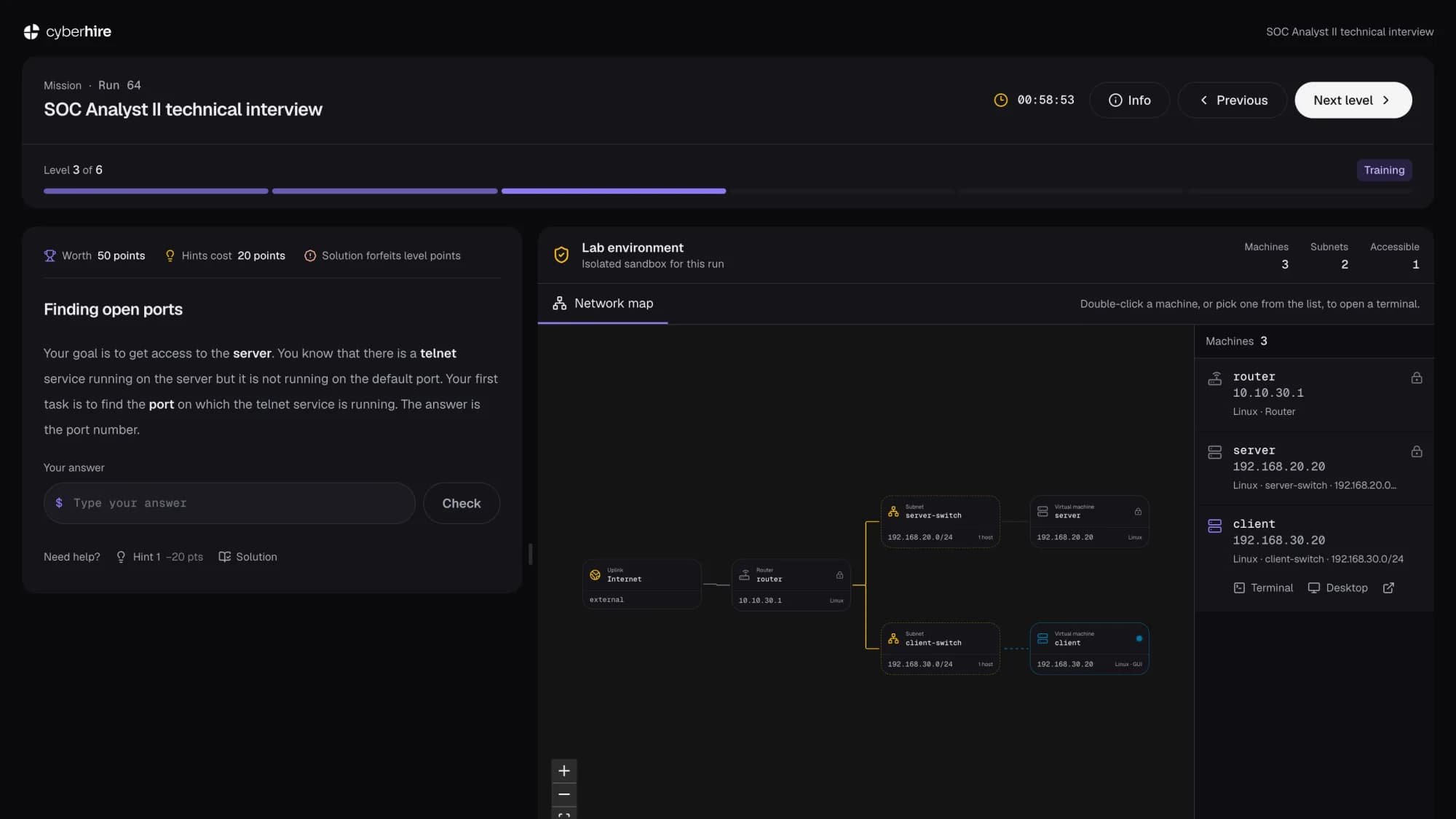Click the Lab environment shield icon
Viewport: 1456px width, 819px height.
[561, 255]
